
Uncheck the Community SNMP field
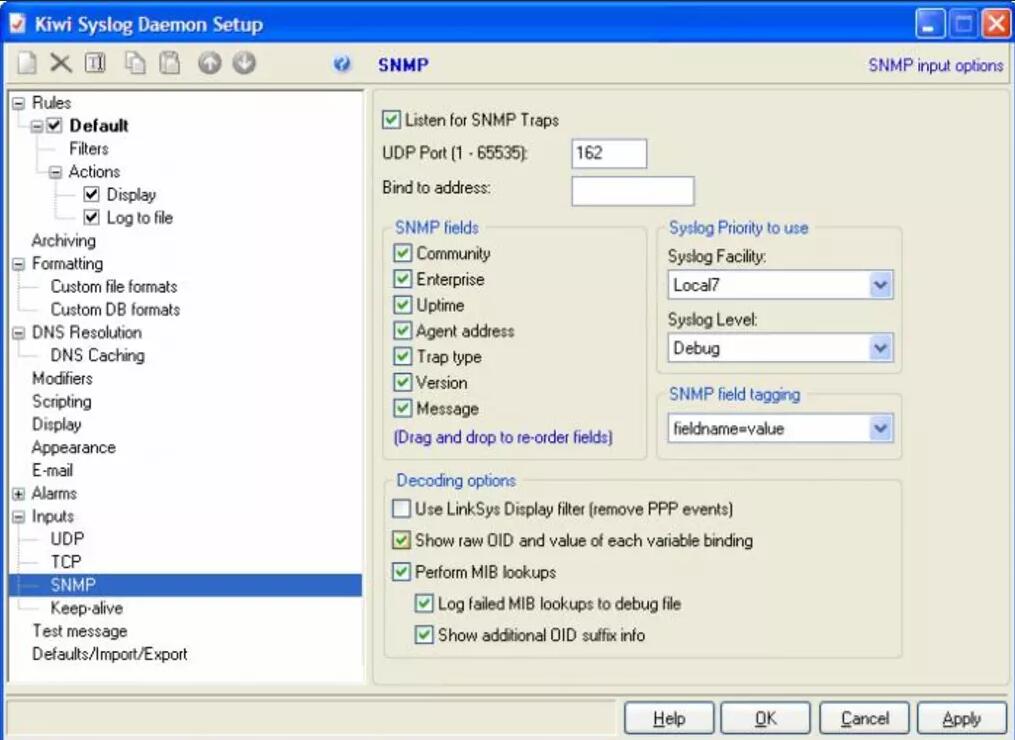point(403,252)
